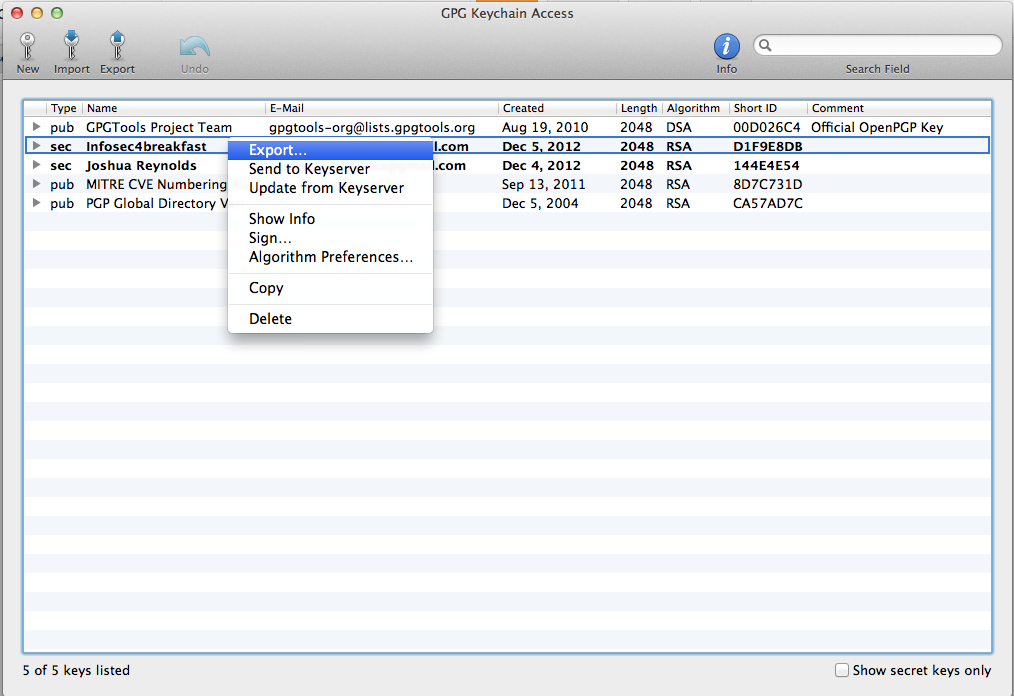This screenshot has width=1014, height=696.
Task: Click the Export key toolbar icon
Action: tap(117, 47)
